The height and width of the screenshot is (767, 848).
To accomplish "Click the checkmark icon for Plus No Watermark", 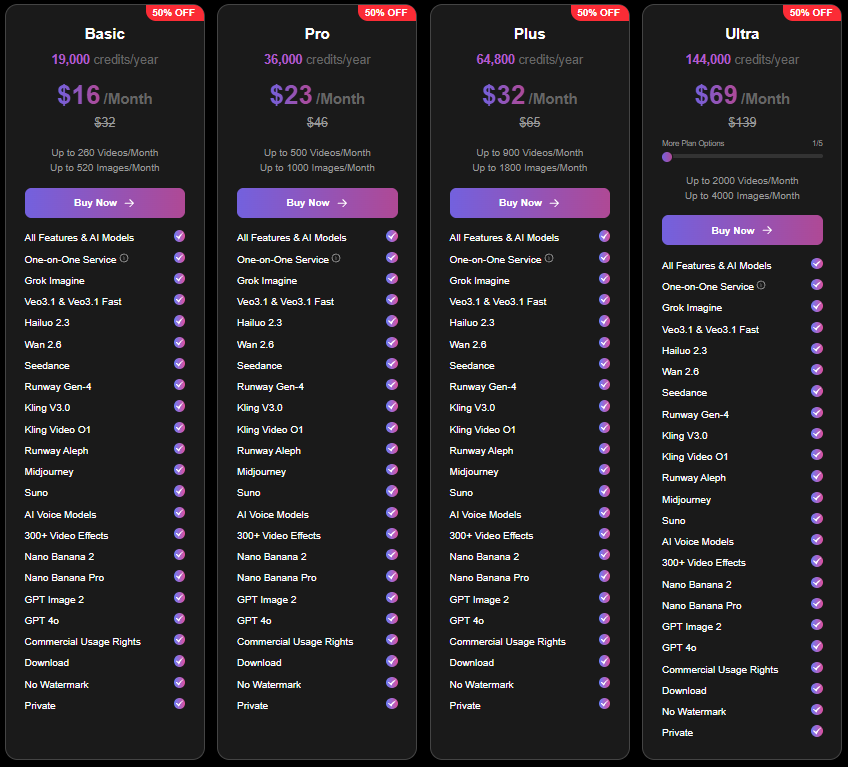I will 605,683.
